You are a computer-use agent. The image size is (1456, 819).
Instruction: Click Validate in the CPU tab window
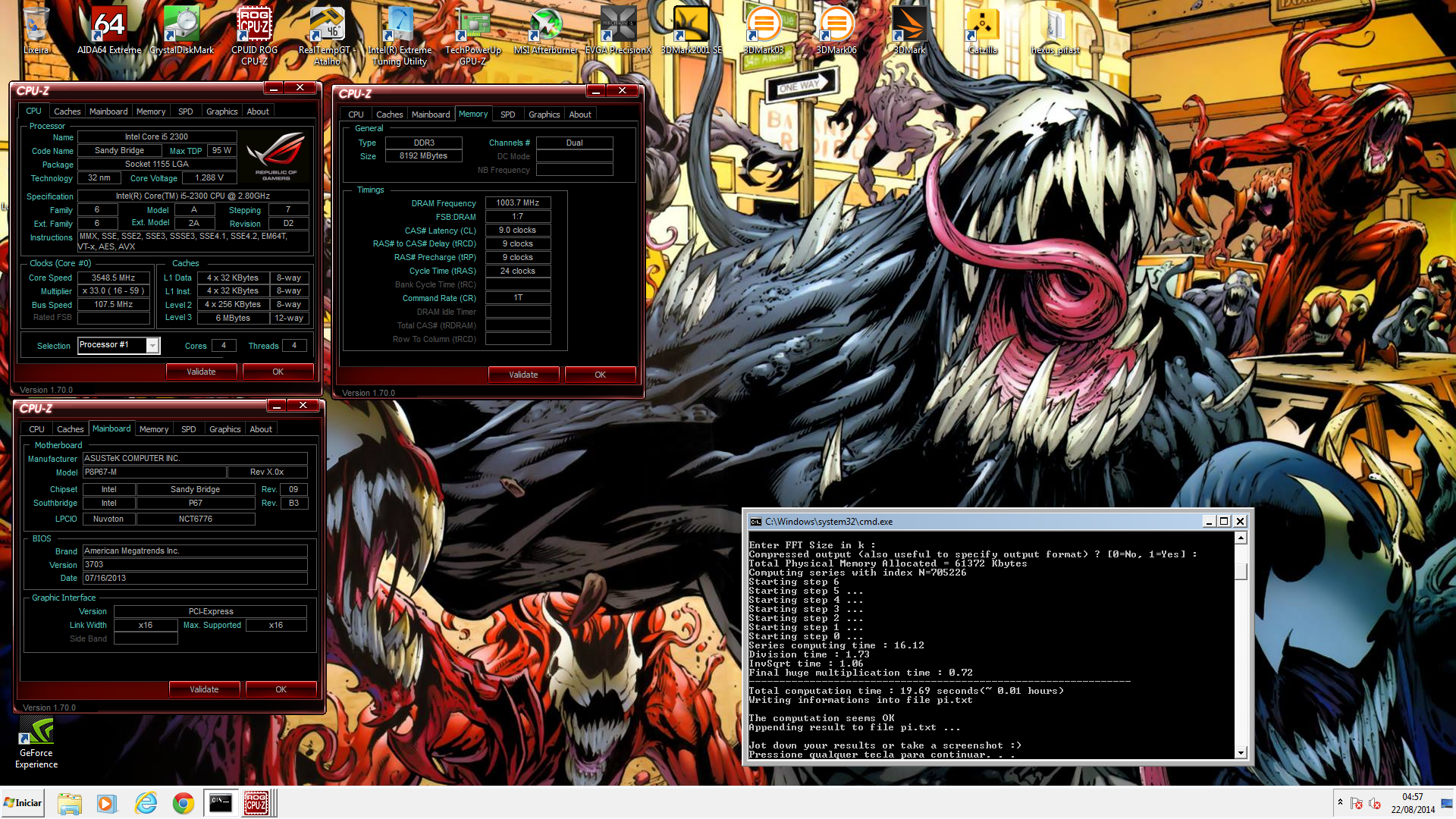(x=201, y=372)
